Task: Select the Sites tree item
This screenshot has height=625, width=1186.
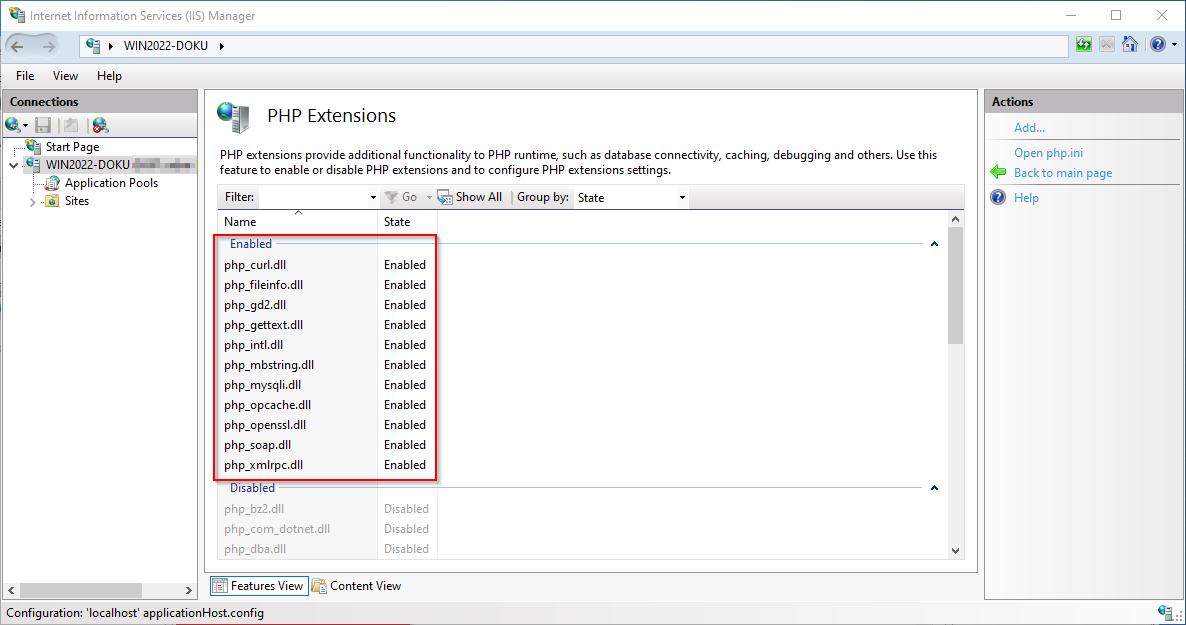Action: point(77,201)
